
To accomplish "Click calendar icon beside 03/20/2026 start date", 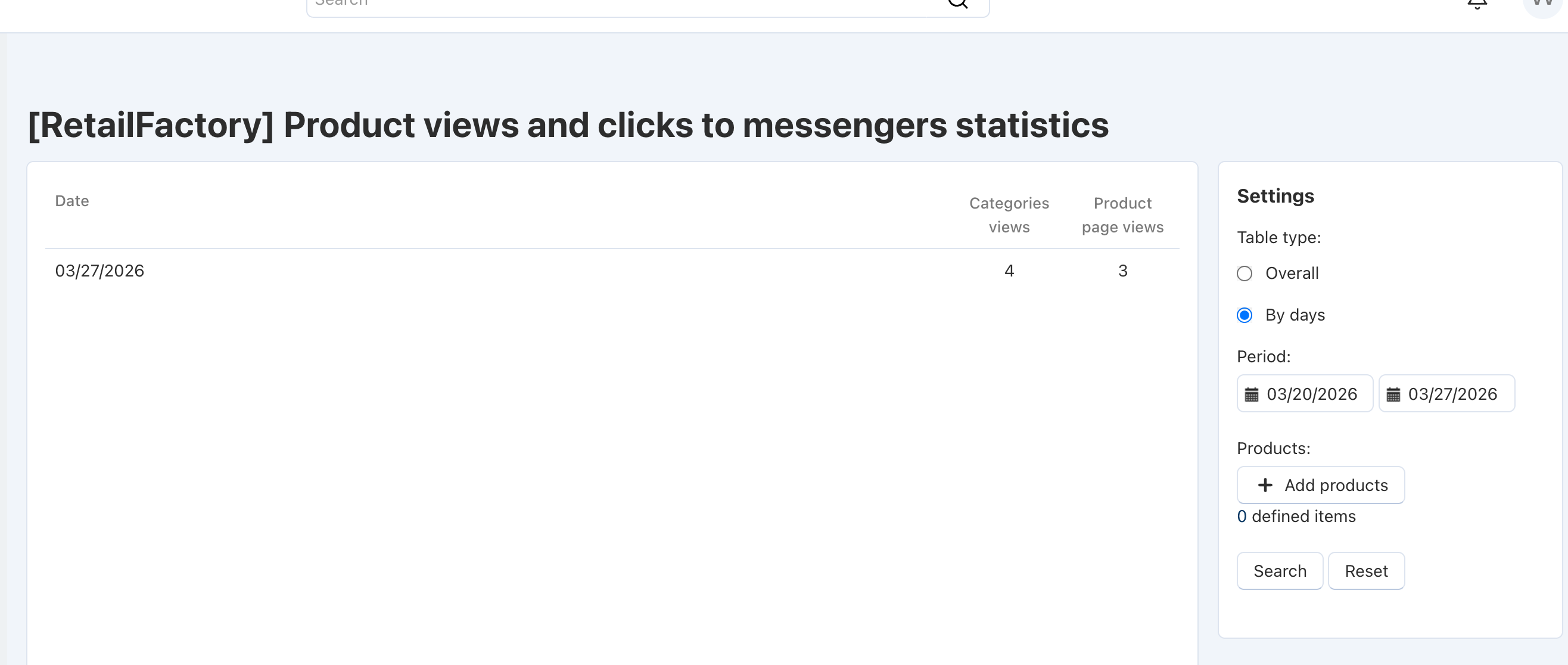I will coord(1252,394).
